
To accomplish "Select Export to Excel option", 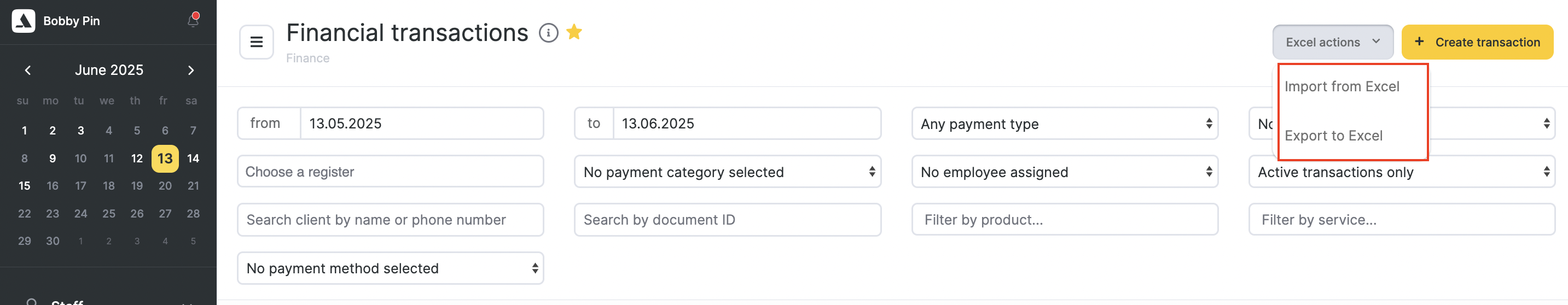I will pos(1333,136).
